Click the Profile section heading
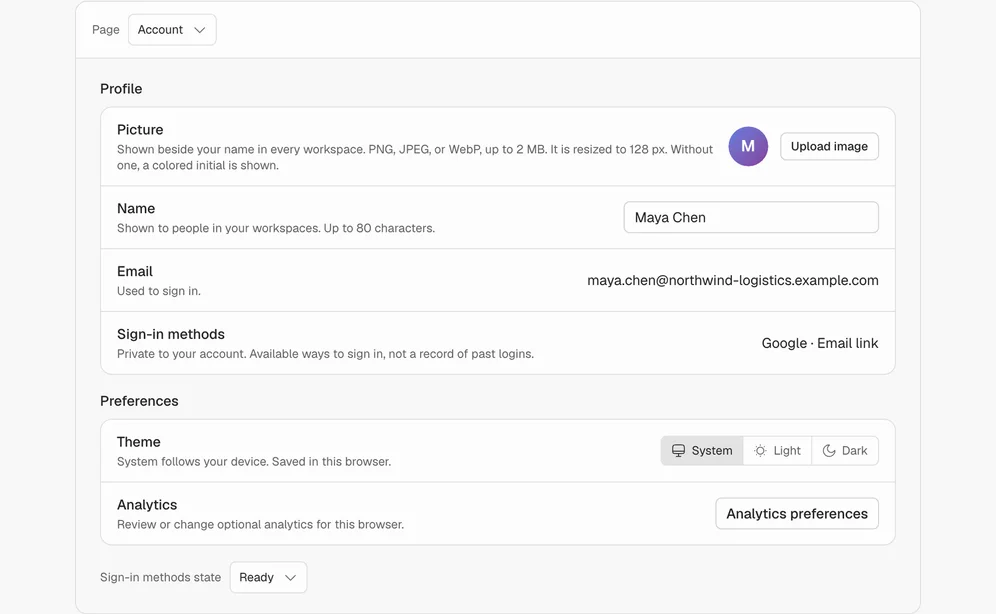The image size is (996, 614). pyautogui.click(x=121, y=89)
